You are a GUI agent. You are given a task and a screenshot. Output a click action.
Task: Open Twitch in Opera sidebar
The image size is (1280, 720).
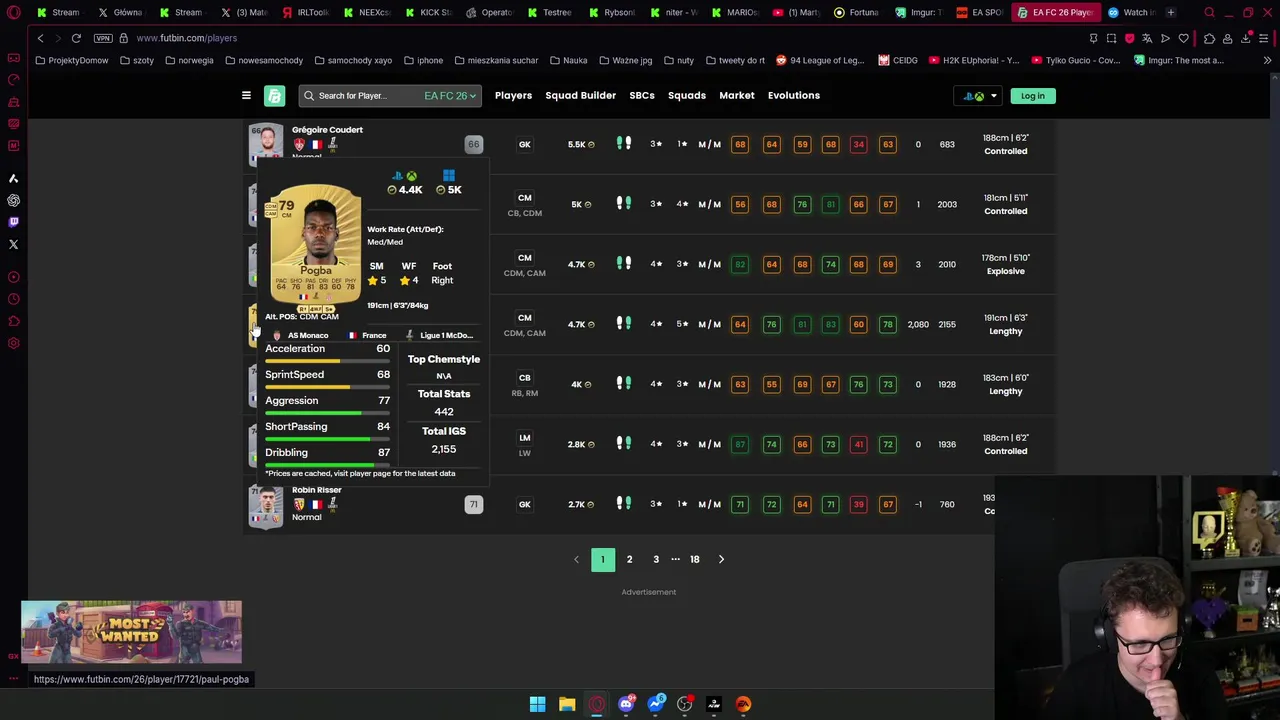[x=13, y=222]
